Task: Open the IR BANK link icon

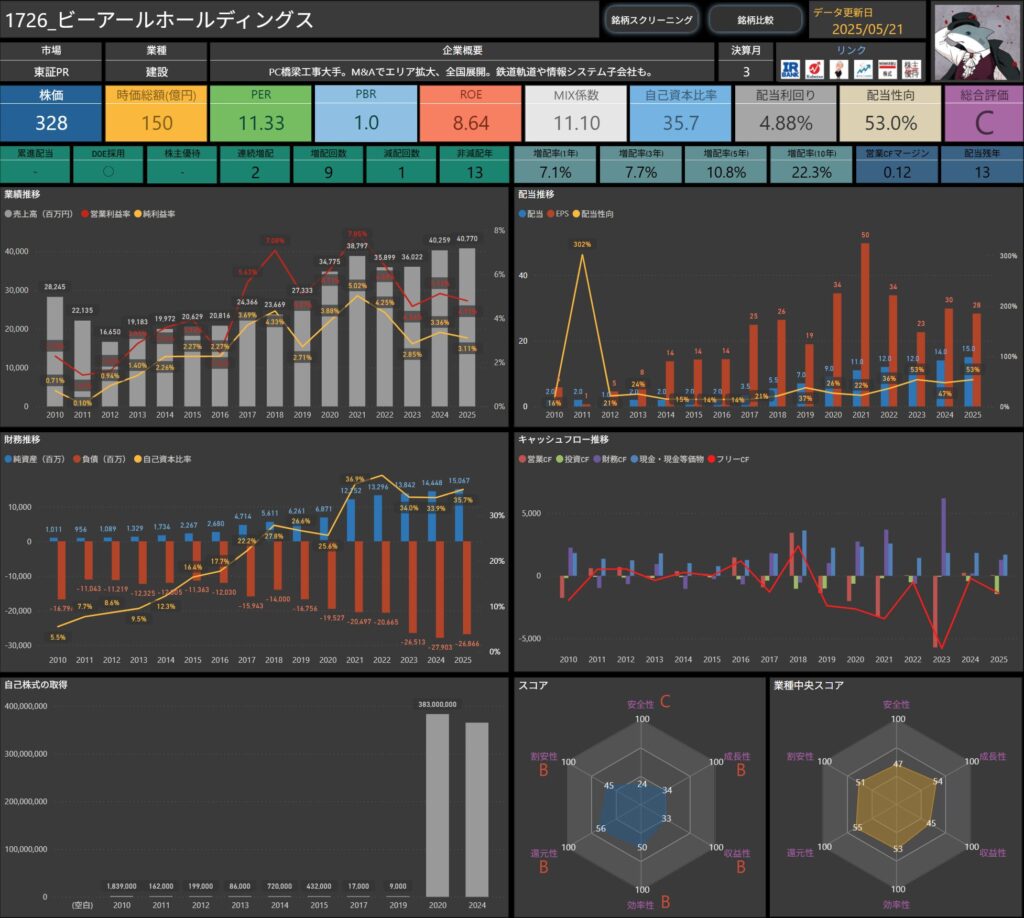Action: (790, 69)
